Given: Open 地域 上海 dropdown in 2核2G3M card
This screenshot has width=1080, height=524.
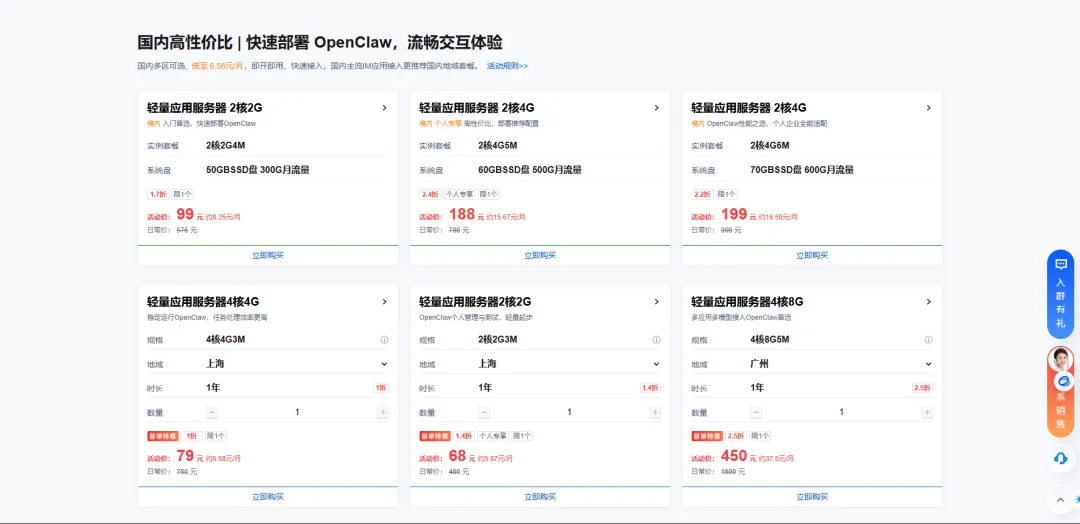Looking at the screenshot, I should coord(569,364).
